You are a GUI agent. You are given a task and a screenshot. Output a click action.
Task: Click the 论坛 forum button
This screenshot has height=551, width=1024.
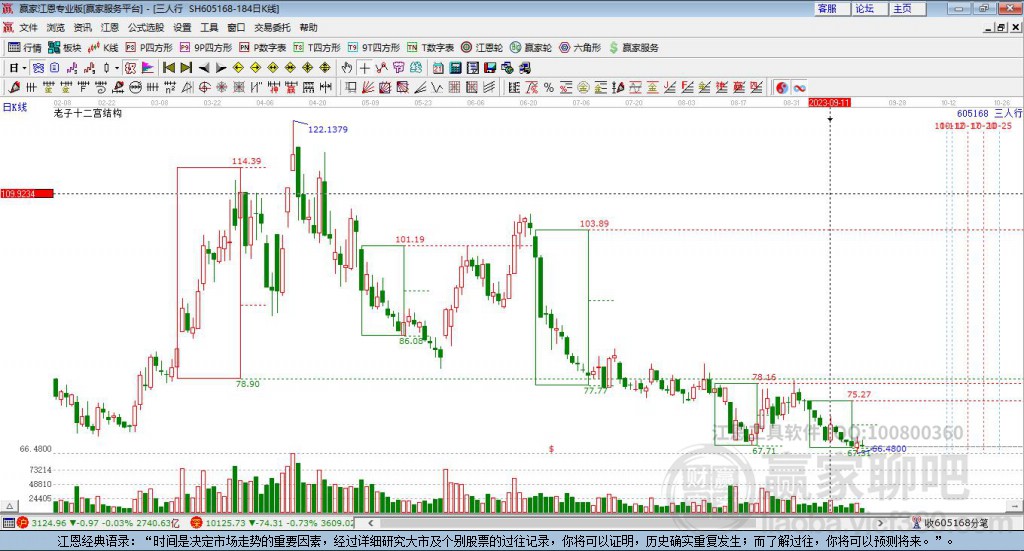click(x=869, y=8)
